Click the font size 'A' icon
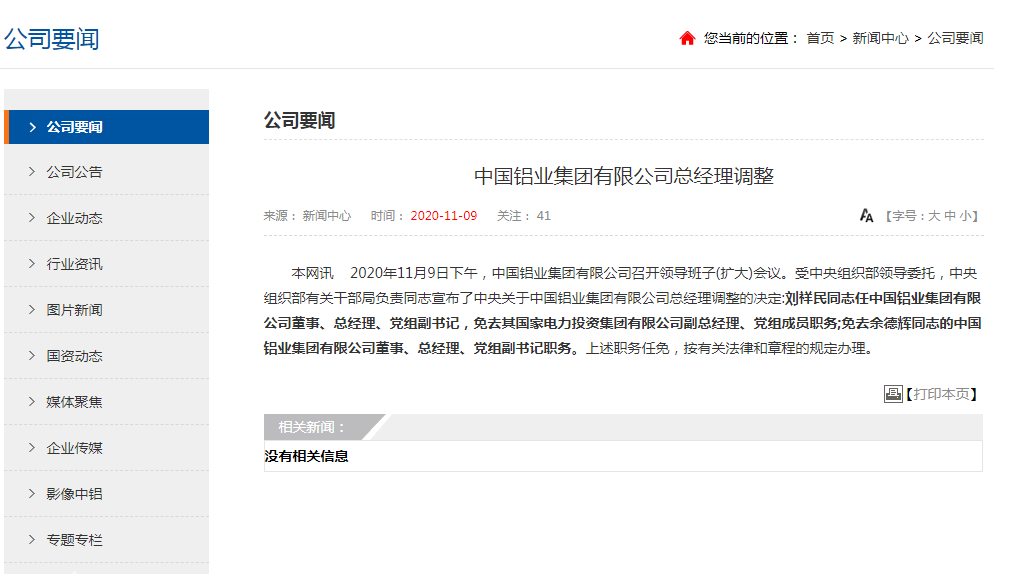Image resolution: width=1034 pixels, height=574 pixels. tap(867, 216)
